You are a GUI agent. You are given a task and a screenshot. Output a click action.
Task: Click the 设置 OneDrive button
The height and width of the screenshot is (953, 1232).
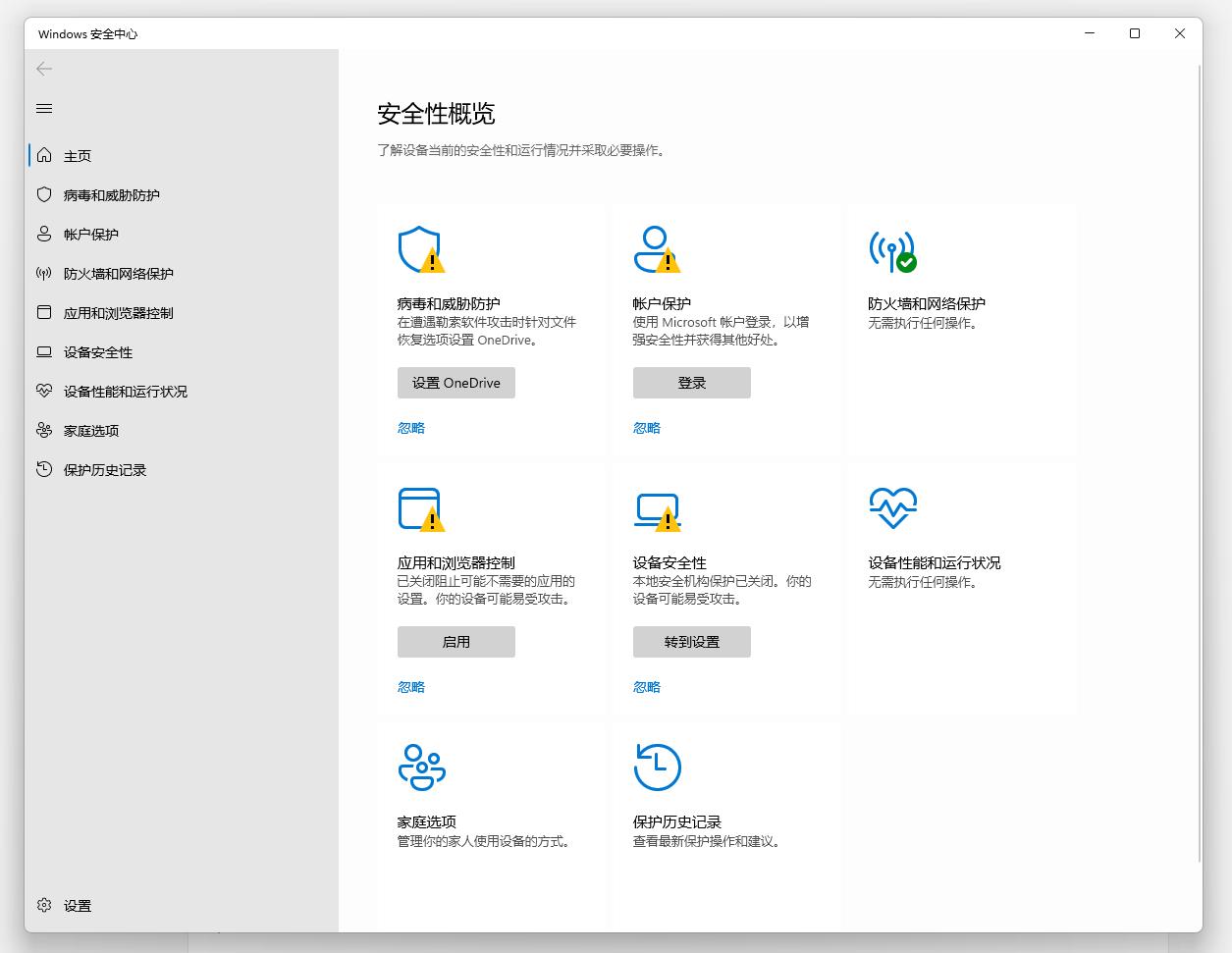(x=455, y=383)
